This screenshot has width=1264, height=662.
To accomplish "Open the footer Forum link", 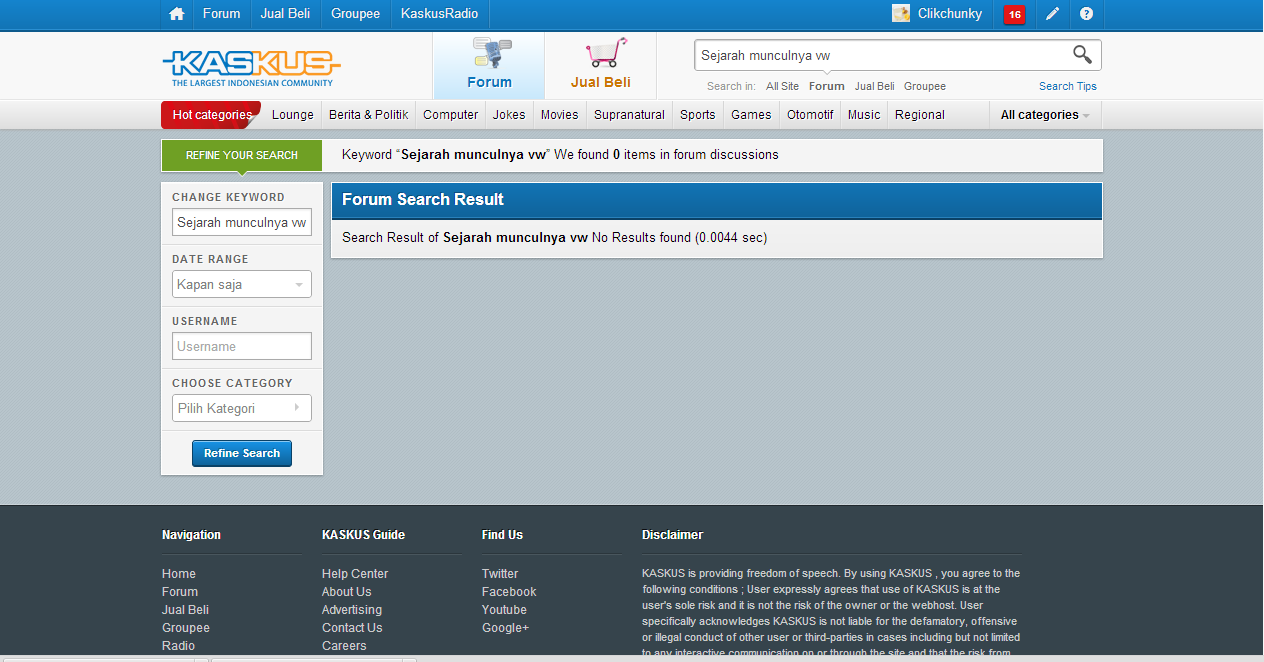I will (x=180, y=592).
